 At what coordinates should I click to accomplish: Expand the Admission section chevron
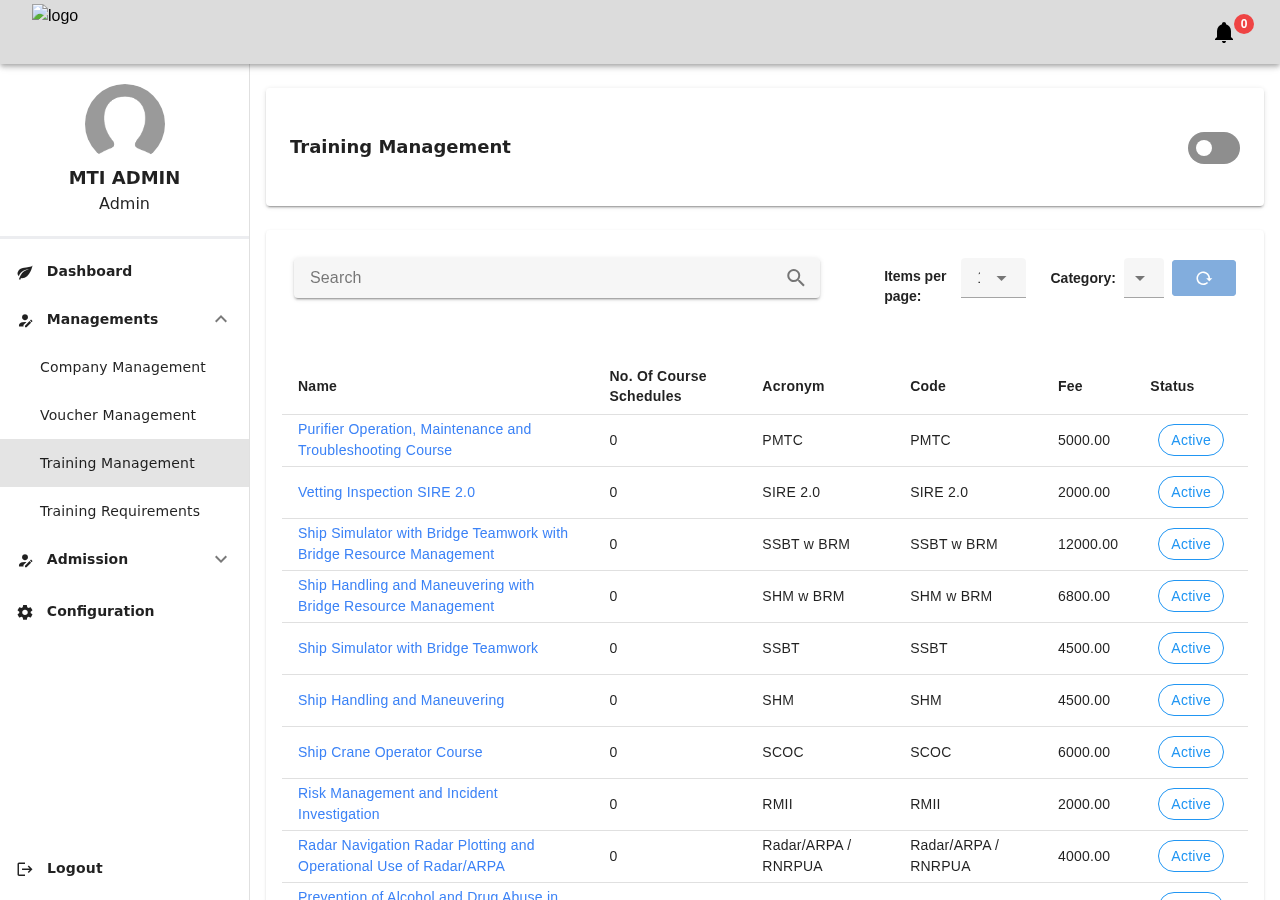pos(221,559)
